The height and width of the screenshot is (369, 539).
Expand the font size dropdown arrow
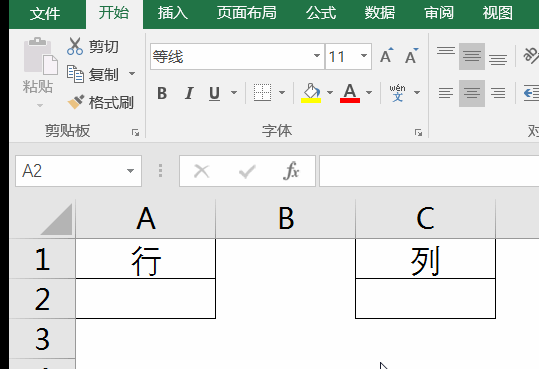click(x=364, y=56)
